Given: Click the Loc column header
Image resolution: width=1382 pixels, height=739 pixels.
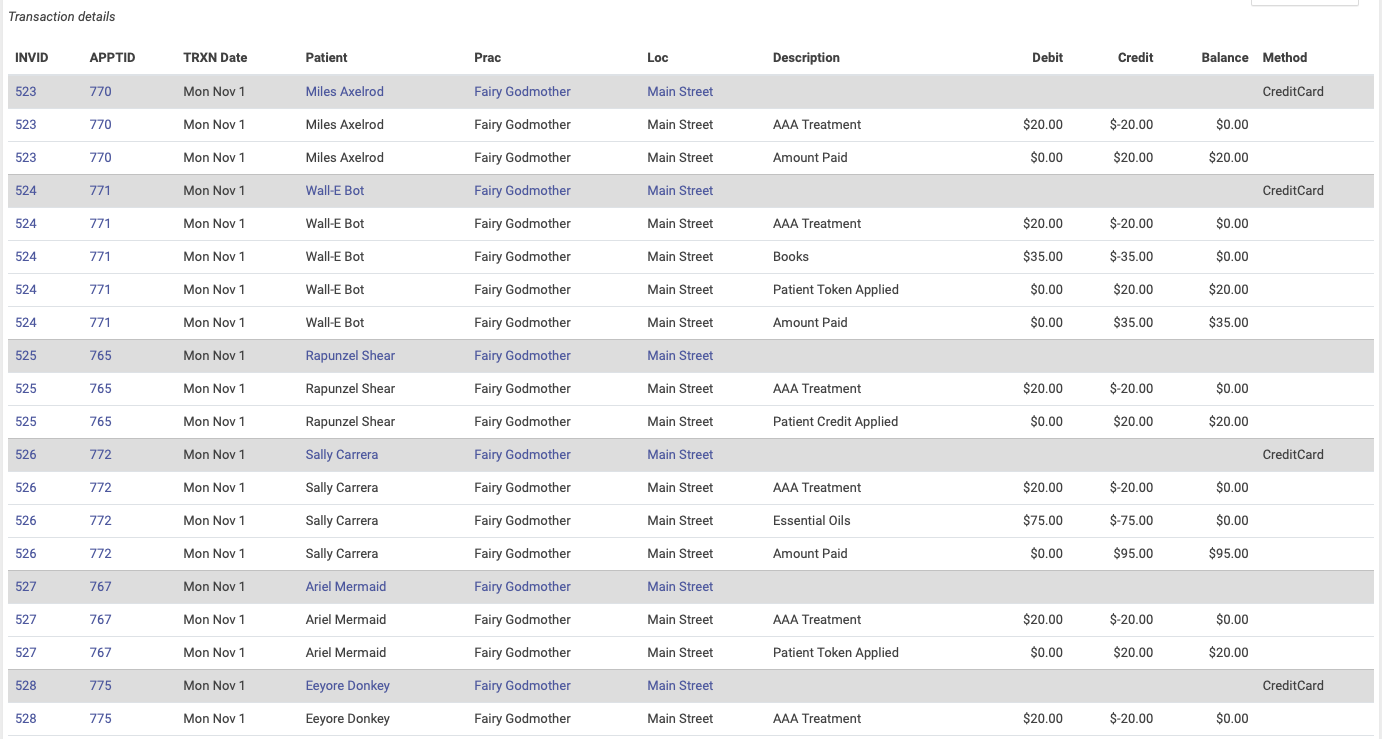Looking at the screenshot, I should (658, 57).
